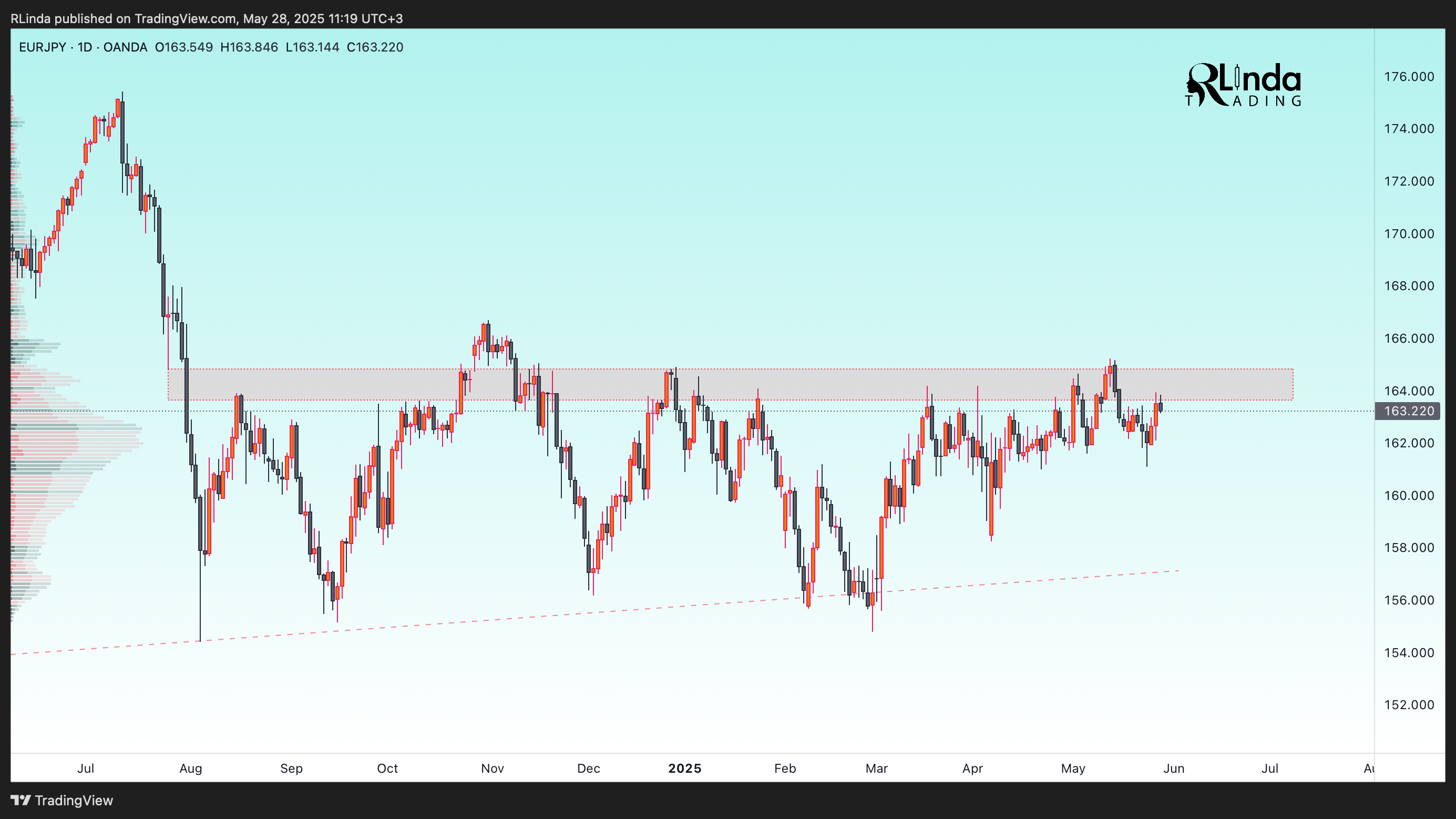Image resolution: width=1456 pixels, height=819 pixels.
Task: Click the 172.000 price axis label
Action: 1409,181
